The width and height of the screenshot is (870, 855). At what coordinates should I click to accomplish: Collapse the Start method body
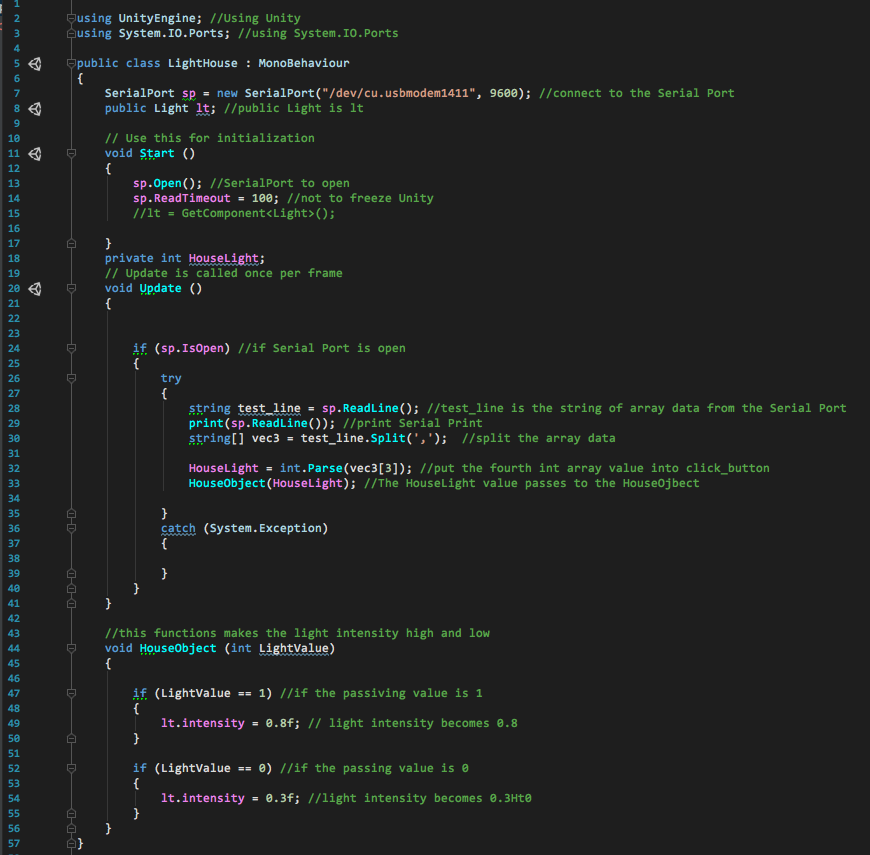tap(71, 153)
